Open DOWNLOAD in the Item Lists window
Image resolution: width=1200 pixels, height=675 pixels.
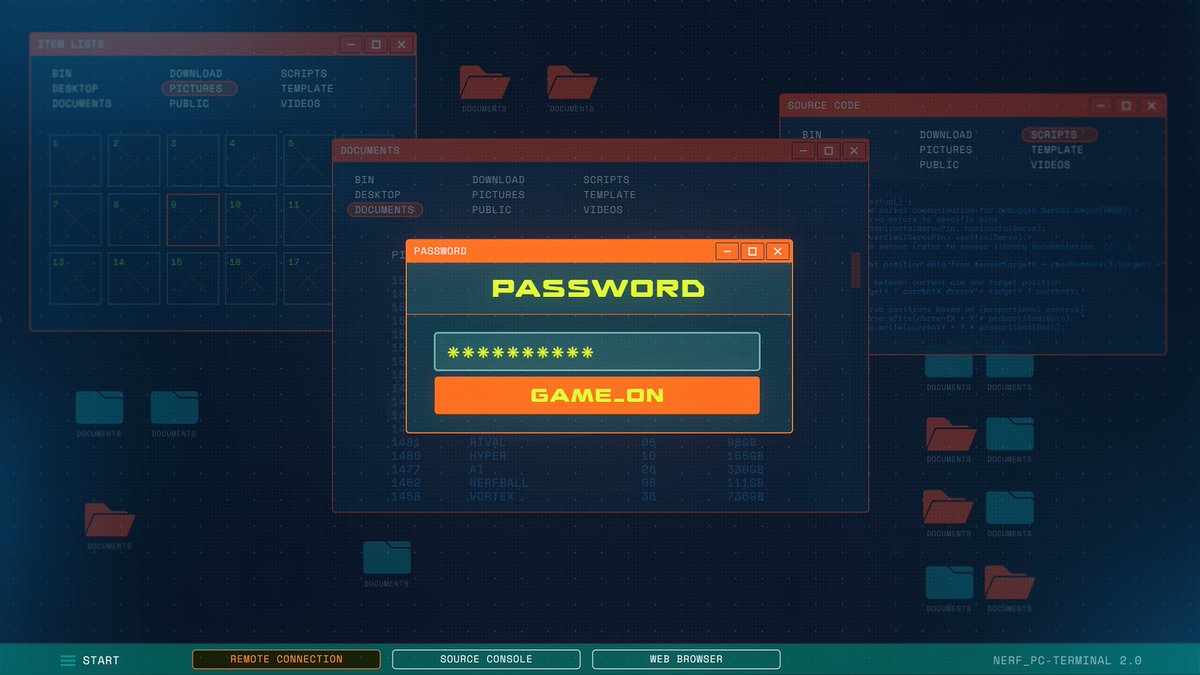[196, 73]
